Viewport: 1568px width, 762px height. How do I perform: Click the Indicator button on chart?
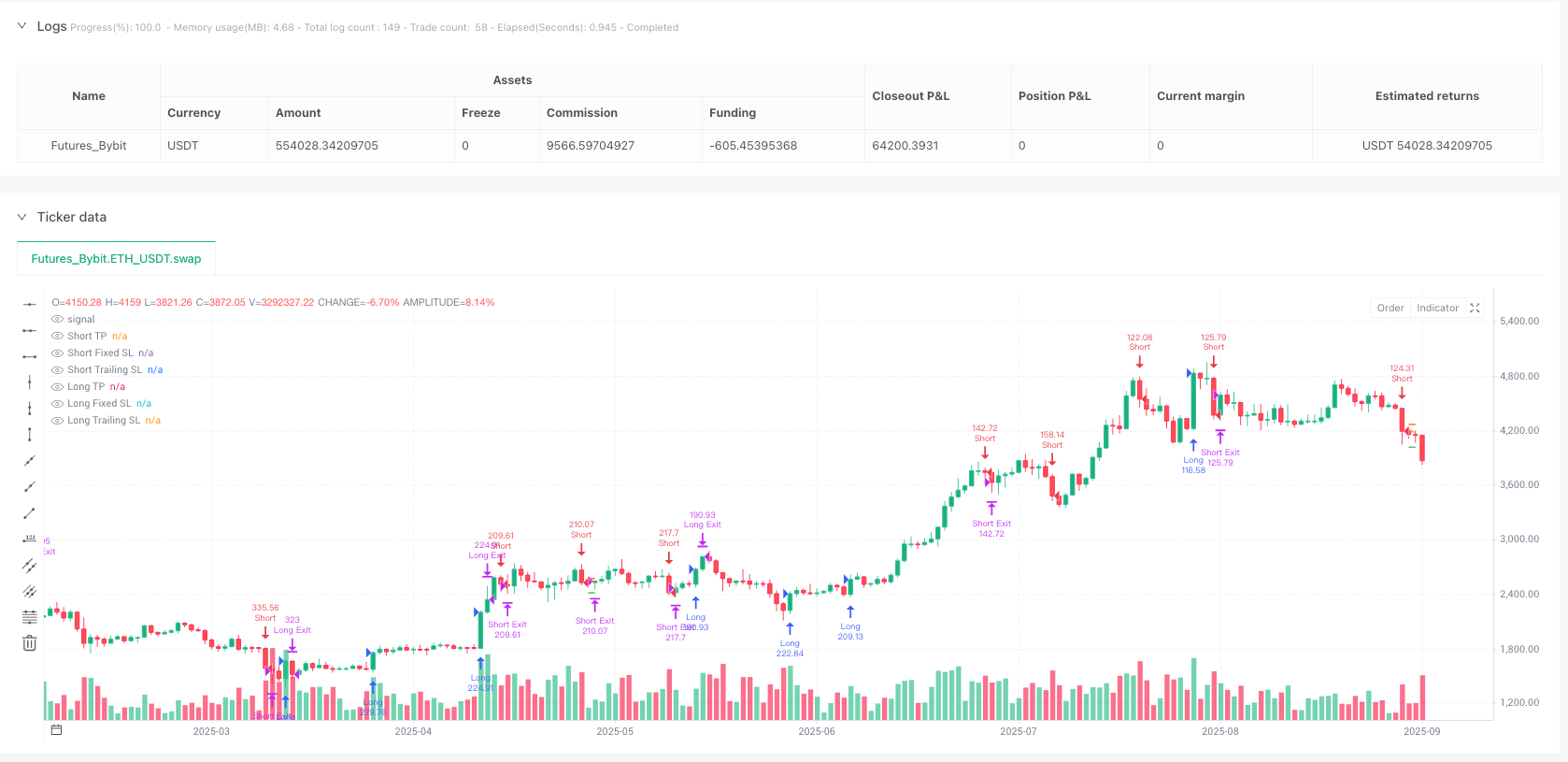(1436, 308)
